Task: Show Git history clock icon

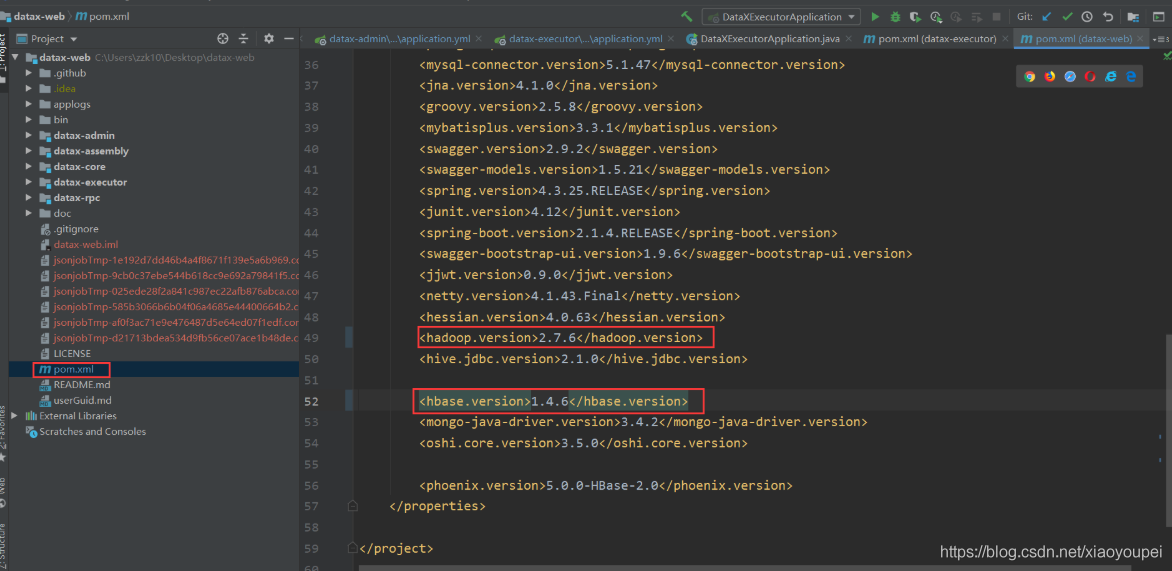Action: pos(1088,16)
